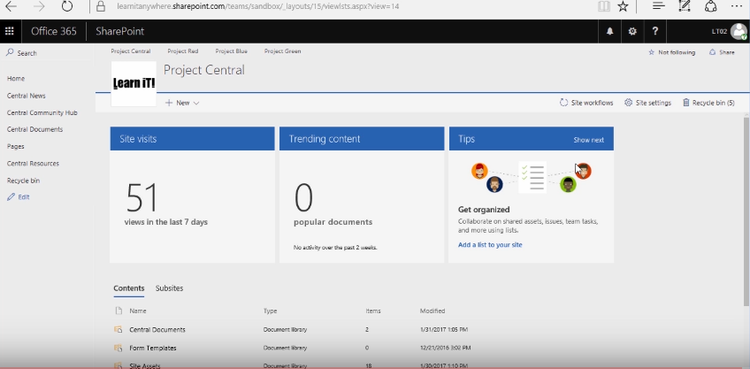Click the Project Central site title
The image size is (750, 369).
click(x=204, y=70)
